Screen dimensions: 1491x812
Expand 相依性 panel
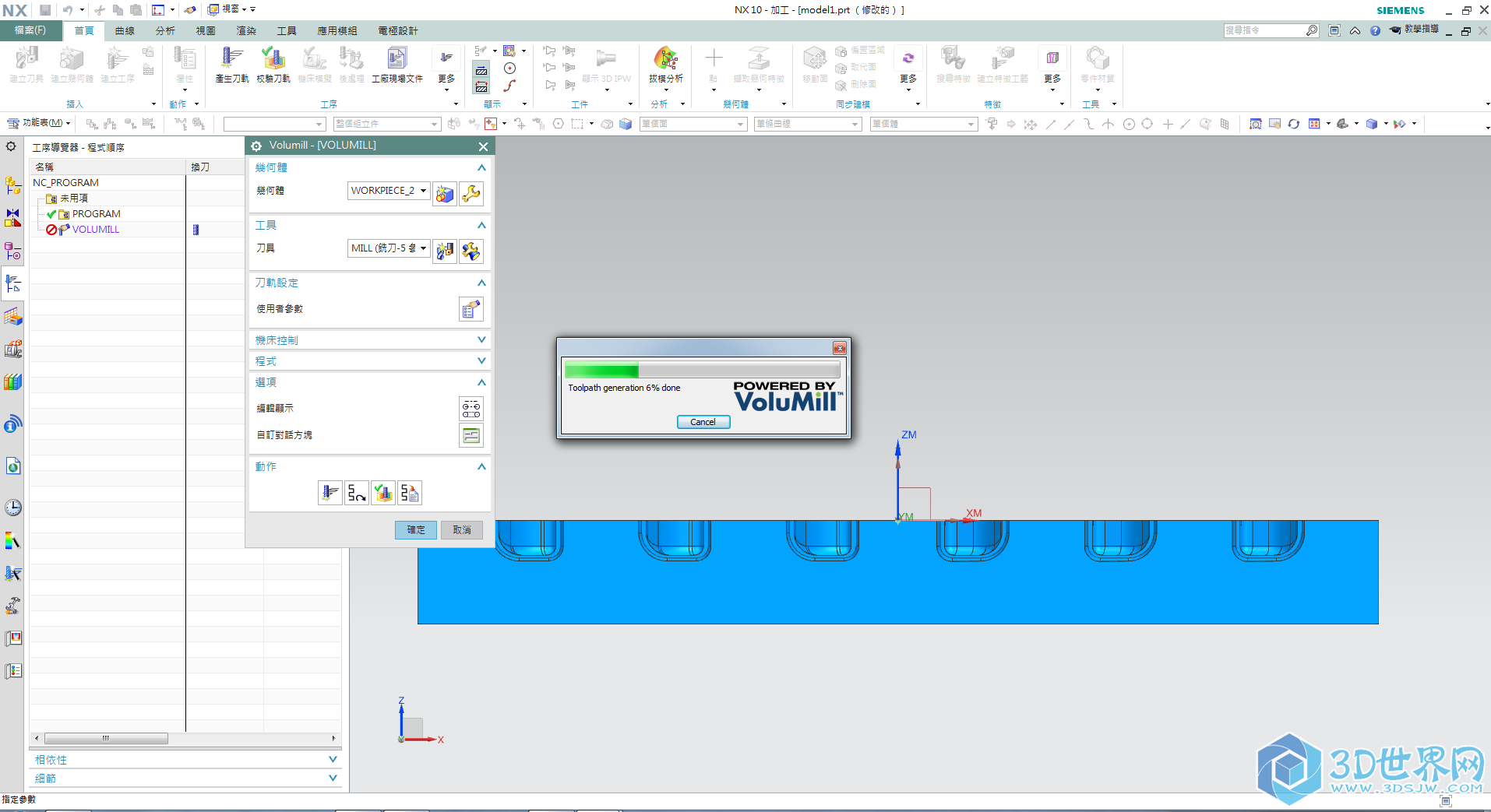(x=333, y=760)
